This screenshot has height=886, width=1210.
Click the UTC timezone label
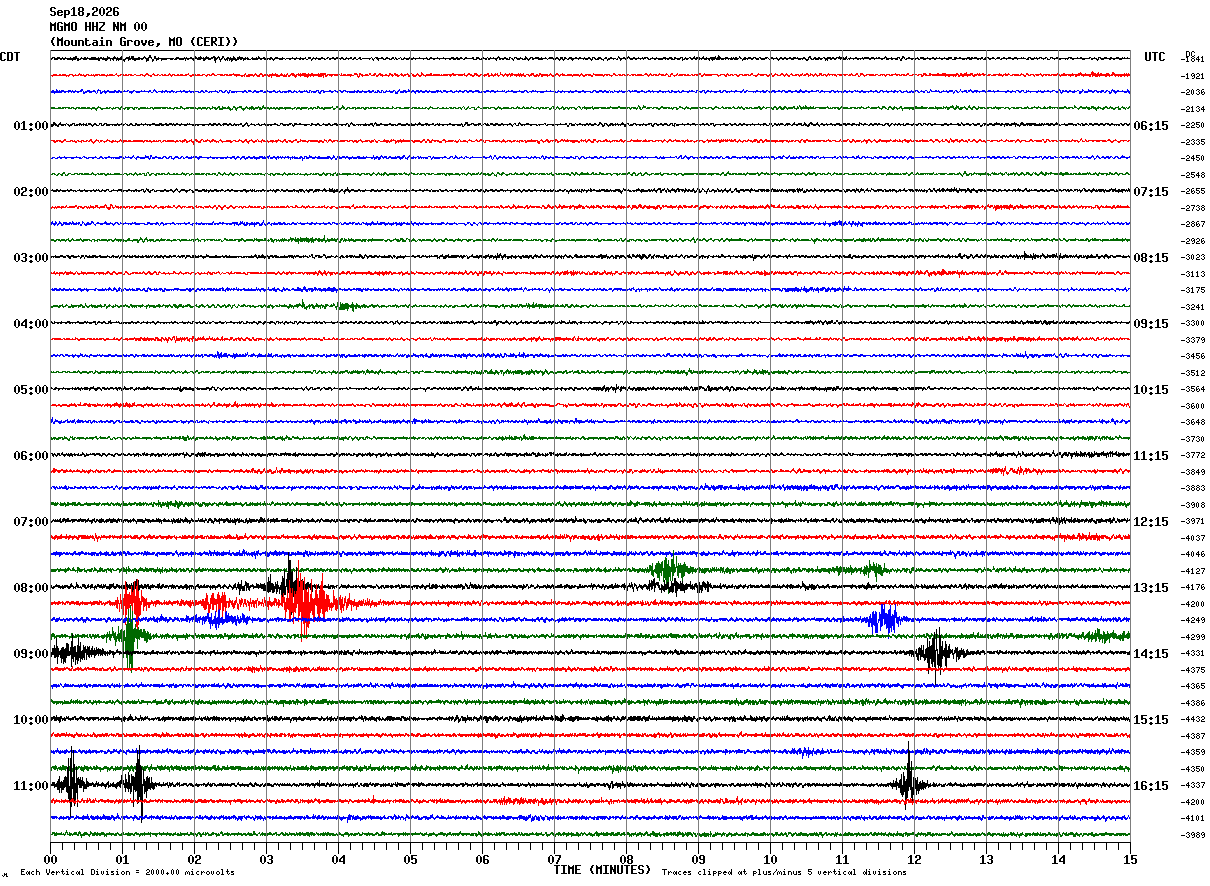[1155, 57]
